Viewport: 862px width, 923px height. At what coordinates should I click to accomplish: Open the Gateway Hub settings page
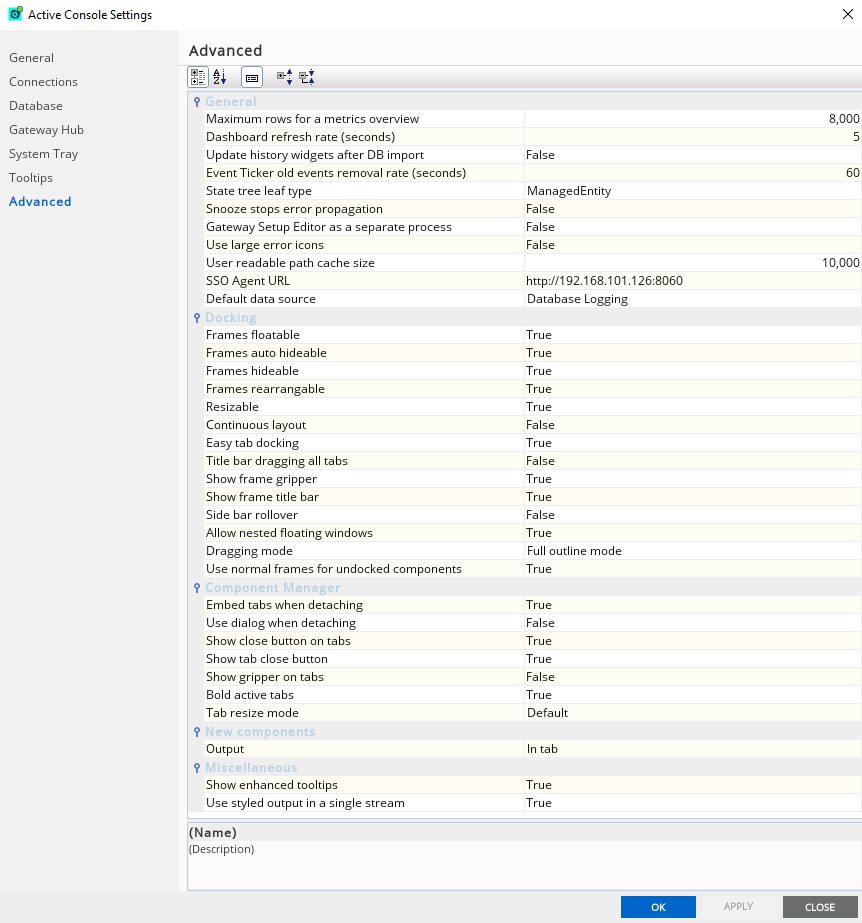coord(46,130)
